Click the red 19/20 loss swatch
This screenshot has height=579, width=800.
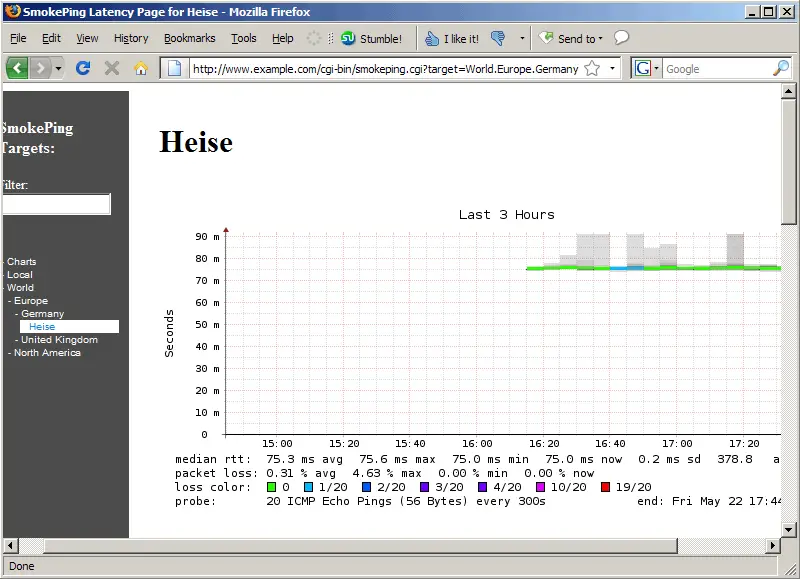605,487
